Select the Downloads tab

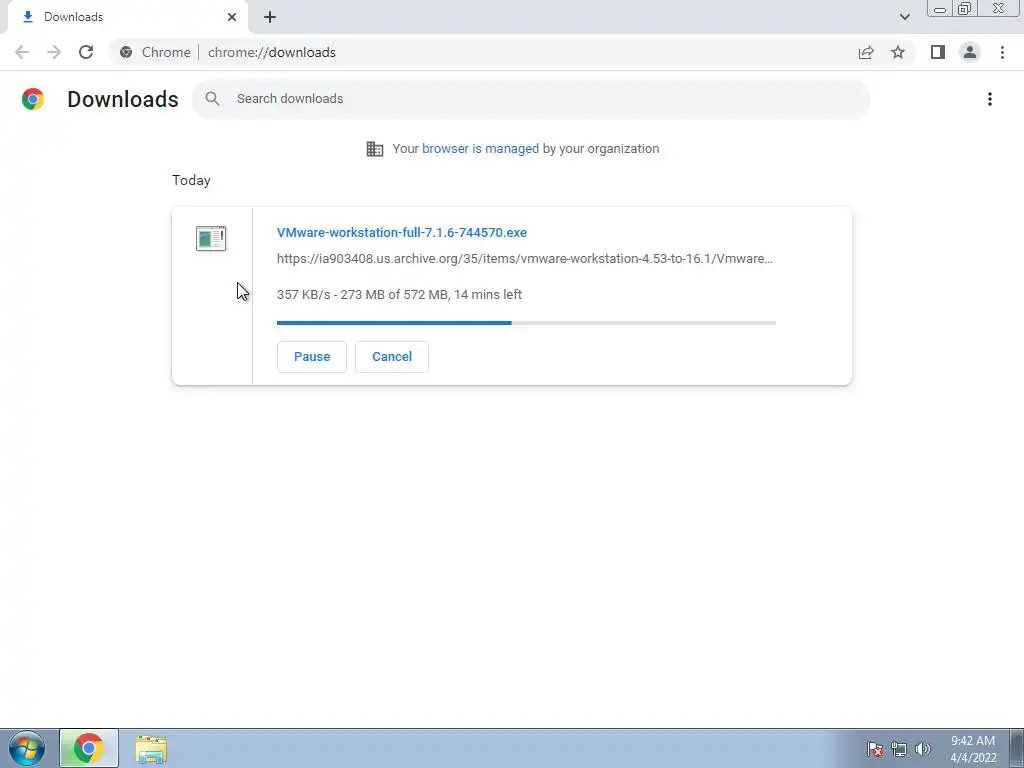tap(127, 17)
